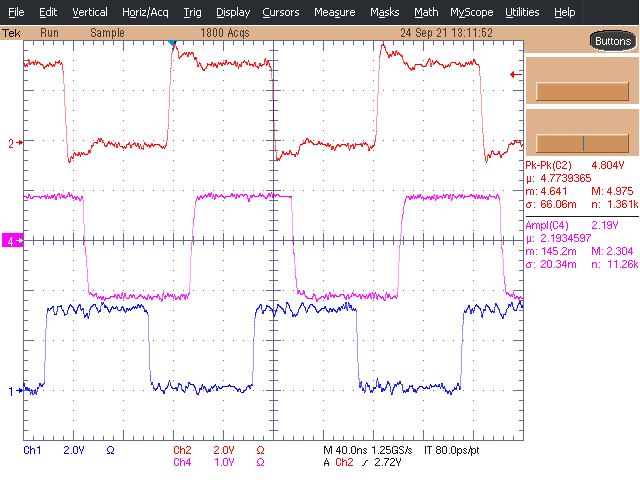Open the Vertical menu
640x480 pixels.
(90, 12)
